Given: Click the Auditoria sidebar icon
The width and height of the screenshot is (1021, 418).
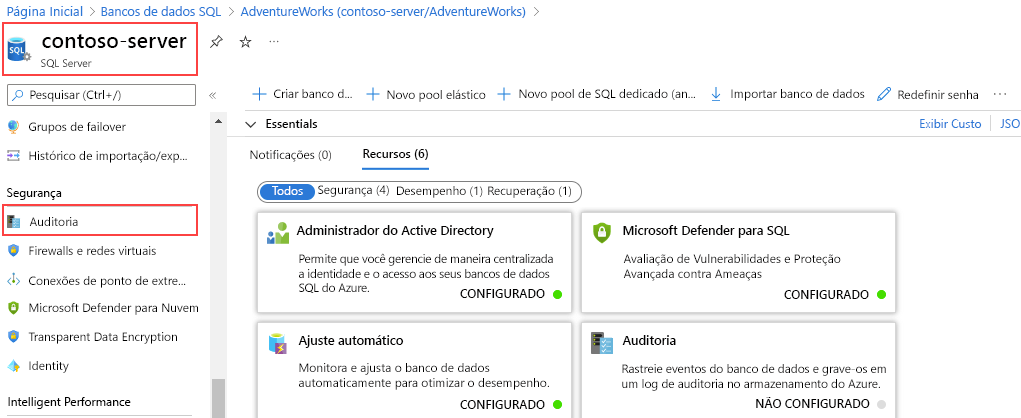Looking at the screenshot, I should point(14,222).
